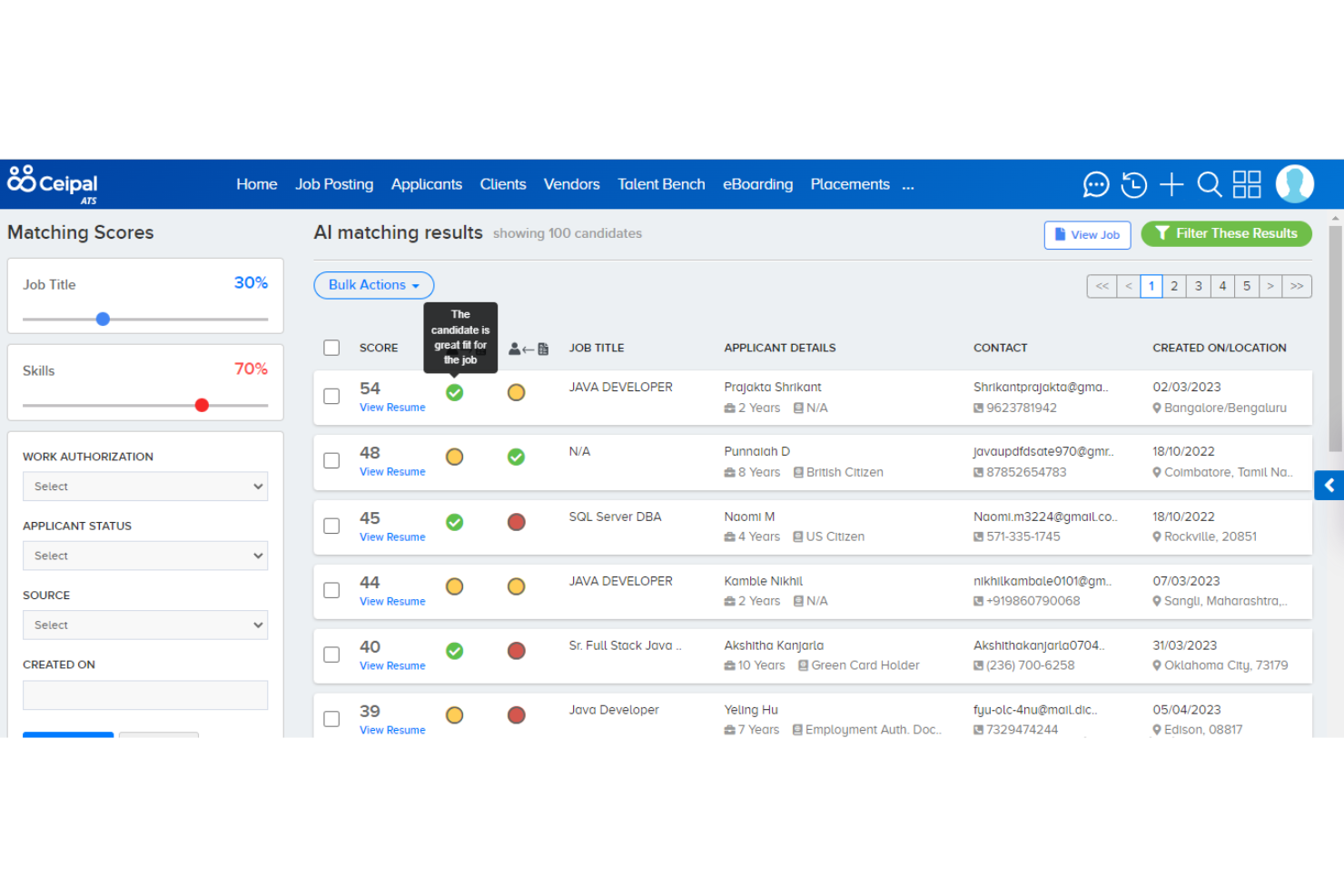This screenshot has width=1344, height=896.
Task: Open the user profile avatar
Action: 1295,183
